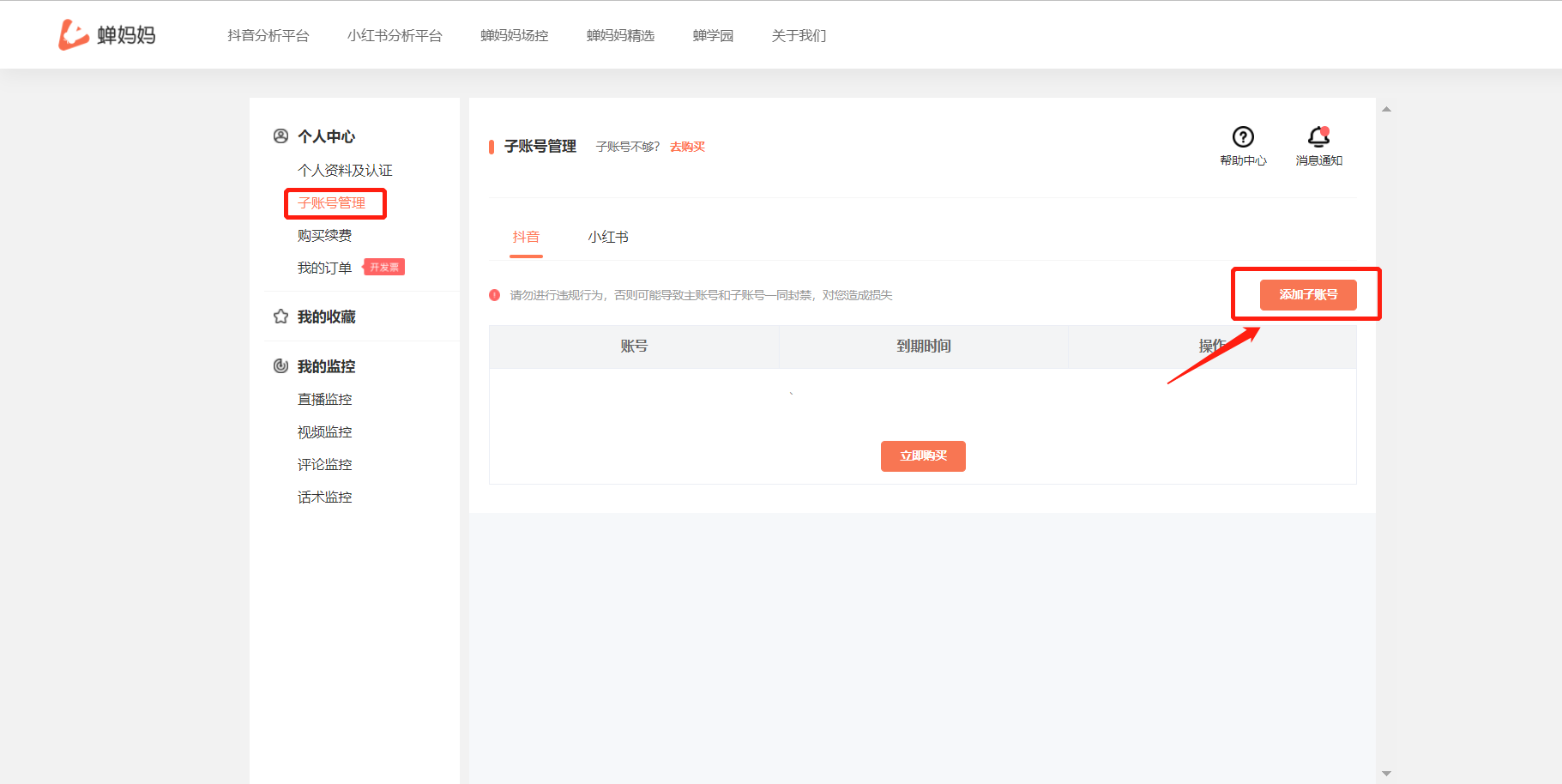Click the 帮助中心 label
This screenshot has width=1562, height=784.
tap(1243, 160)
